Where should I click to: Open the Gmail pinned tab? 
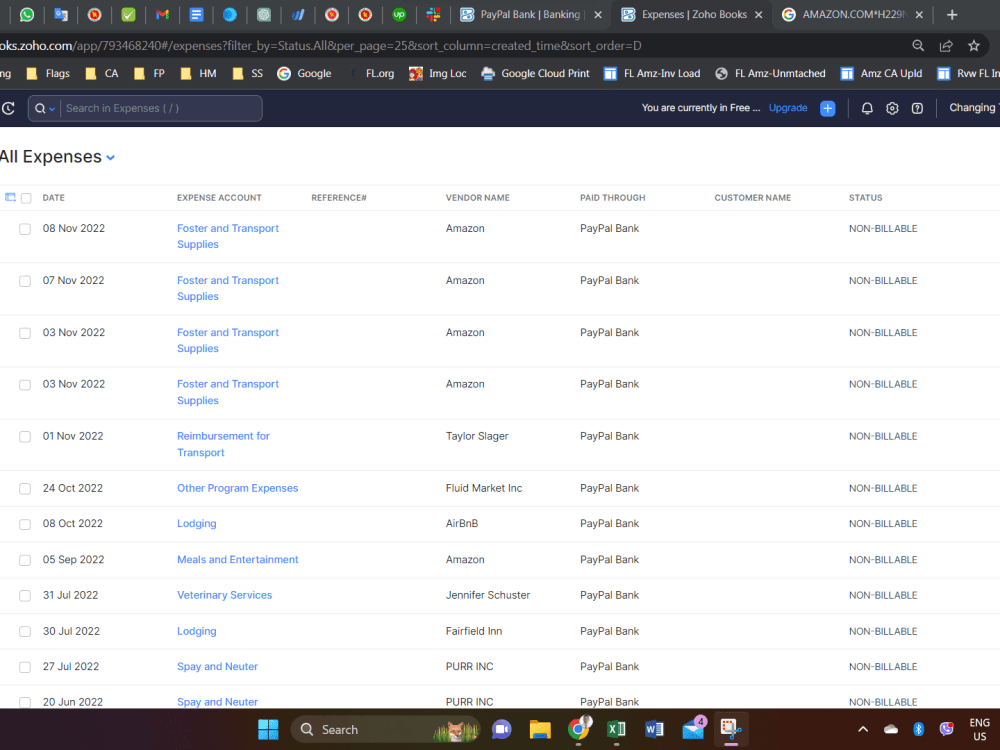(162, 14)
